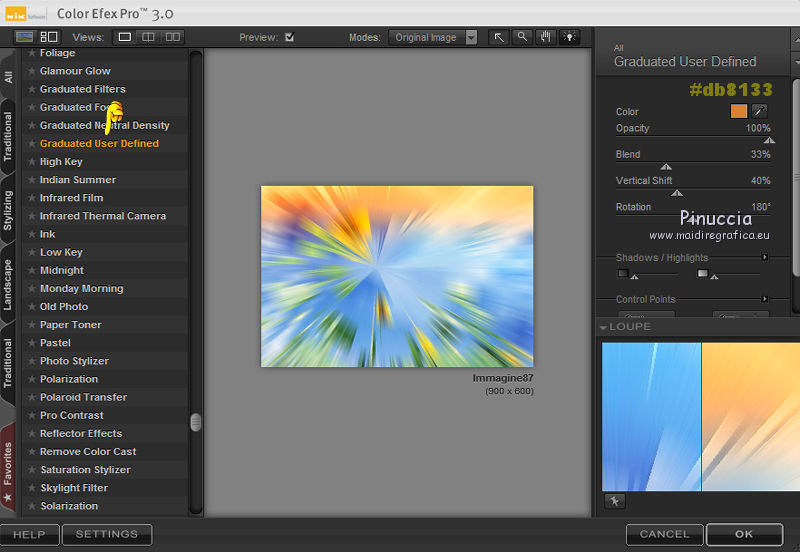
Task: Switch to split preview view
Action: click(x=149, y=37)
